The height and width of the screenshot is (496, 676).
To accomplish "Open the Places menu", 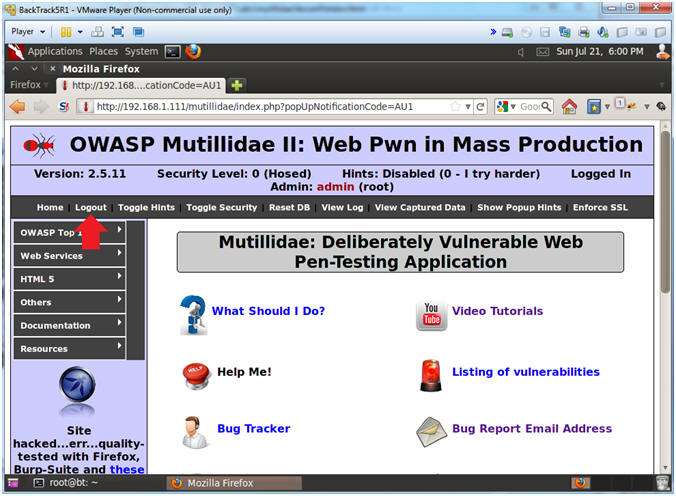I will 103,51.
